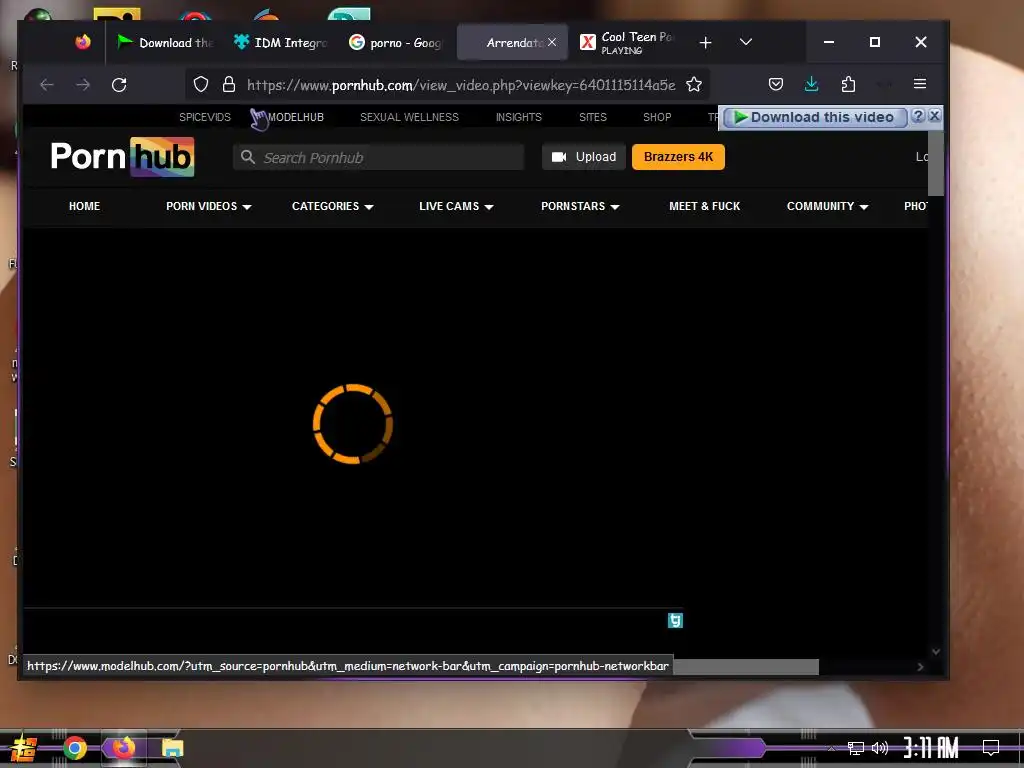Viewport: 1024px width, 768px height.
Task: Open File Explorer from the taskbar
Action: [172, 748]
